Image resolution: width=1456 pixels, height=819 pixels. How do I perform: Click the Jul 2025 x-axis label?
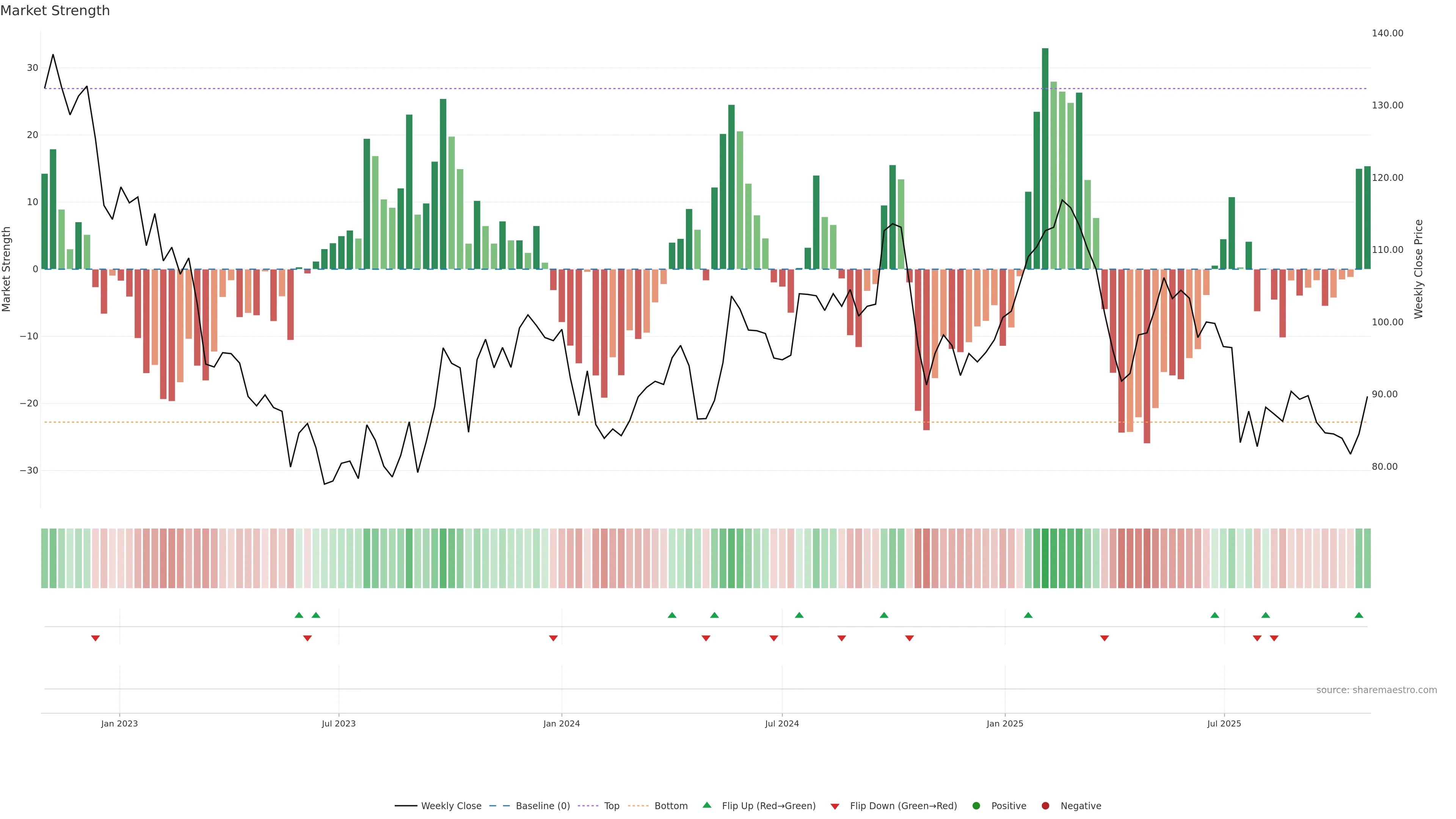point(1224,723)
